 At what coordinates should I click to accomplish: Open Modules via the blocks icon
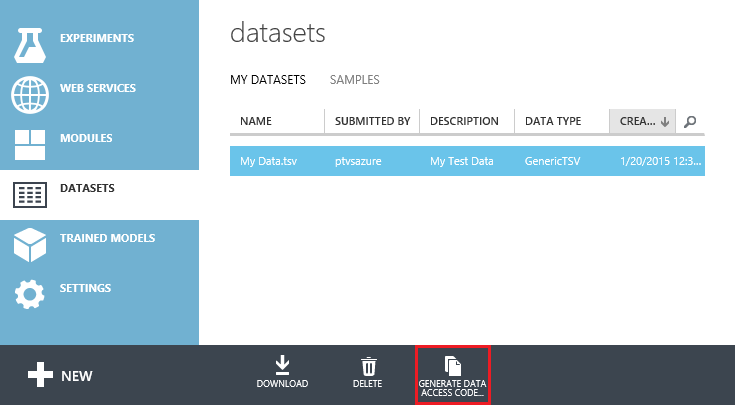[30, 145]
